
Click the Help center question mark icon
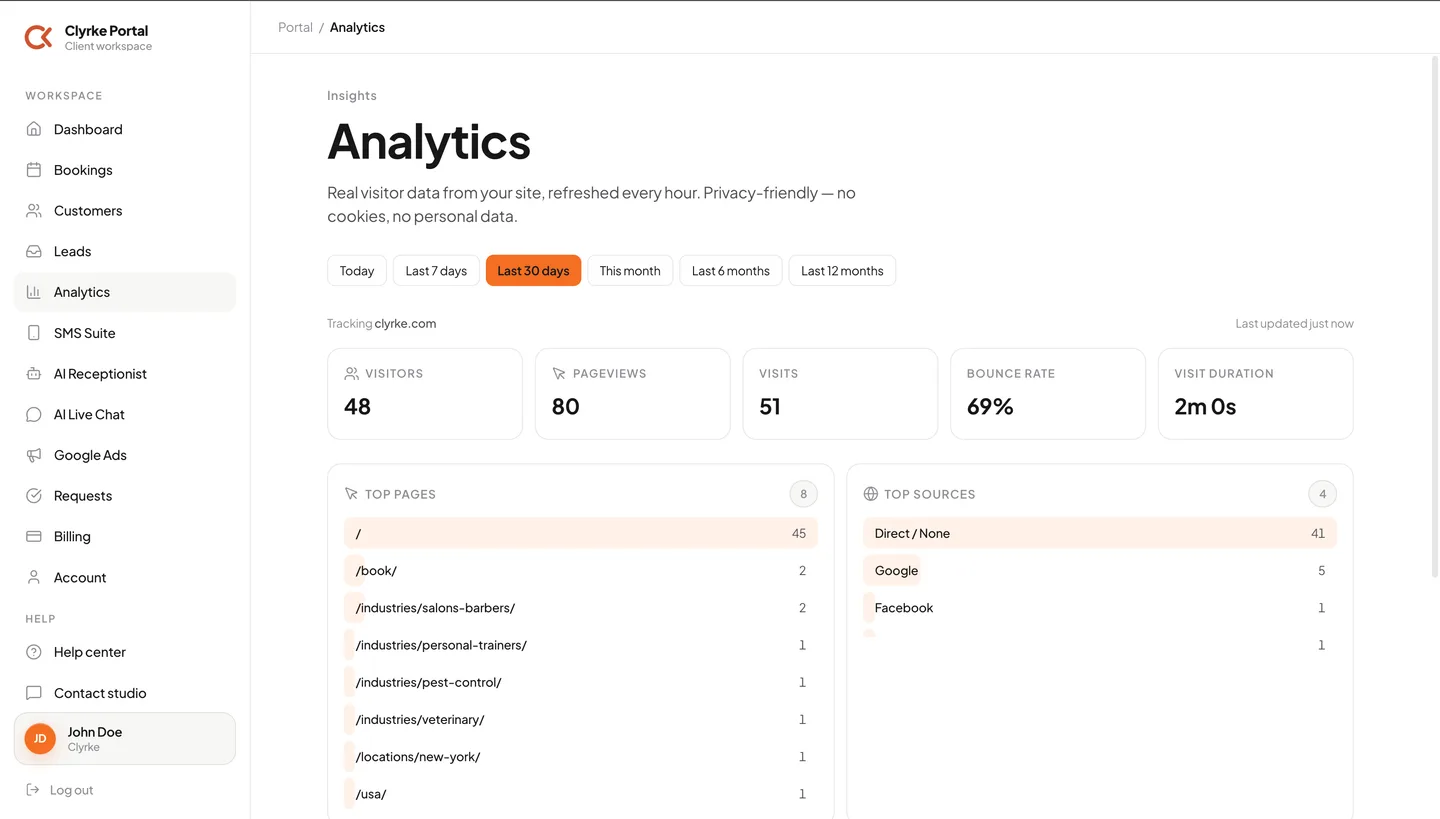coord(34,652)
